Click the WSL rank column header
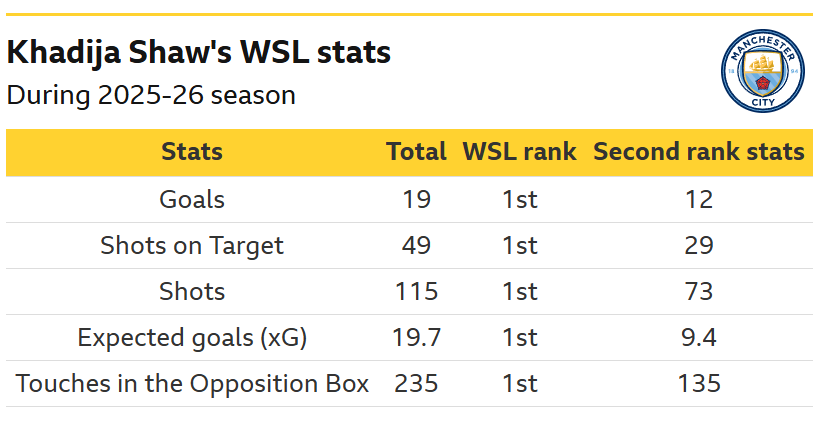The height and width of the screenshot is (424, 819). tap(520, 152)
